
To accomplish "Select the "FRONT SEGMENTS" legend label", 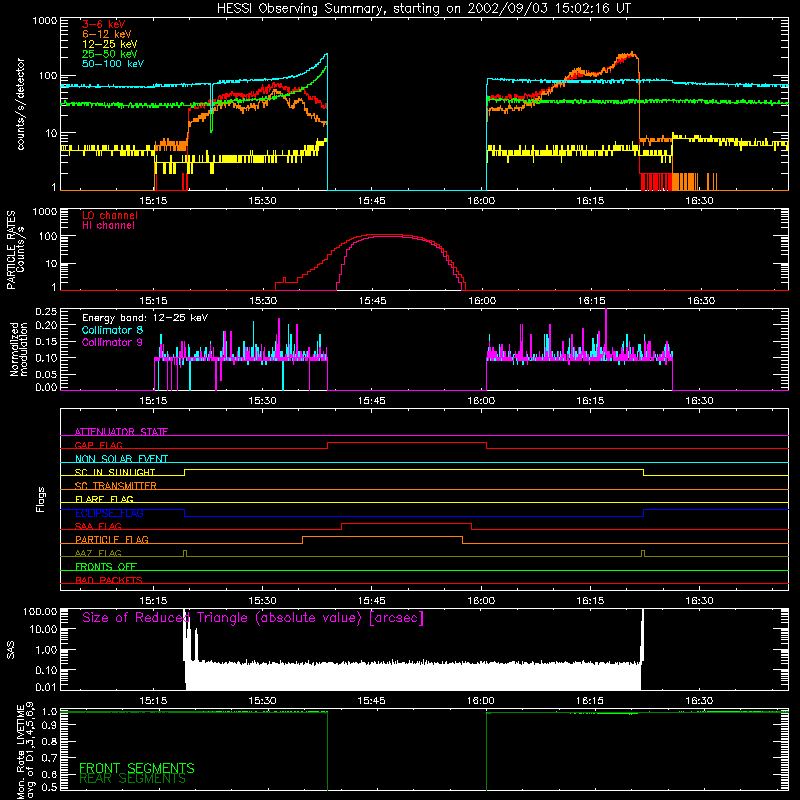I will coord(137,768).
